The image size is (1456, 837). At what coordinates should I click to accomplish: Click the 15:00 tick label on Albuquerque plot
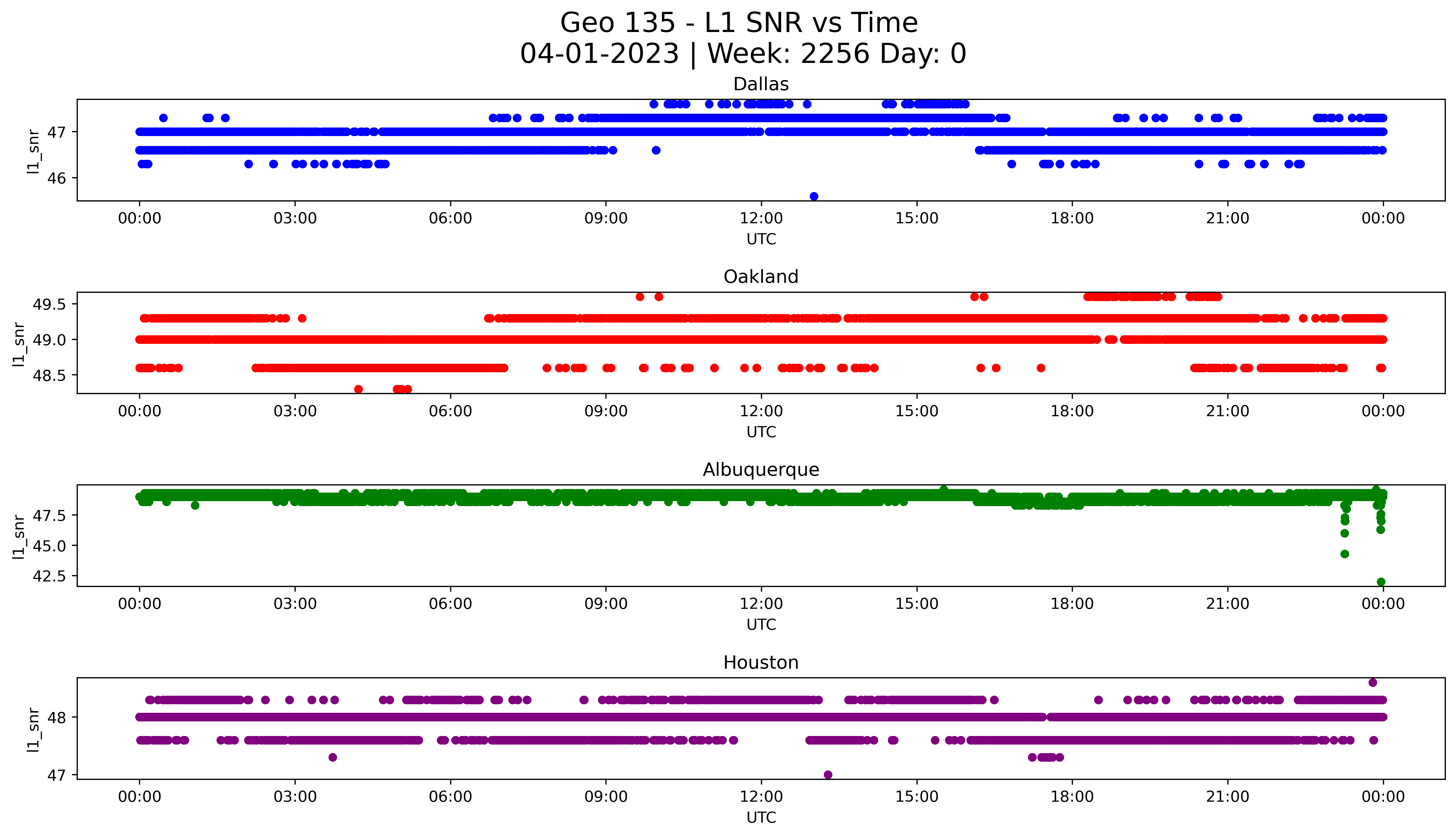pyautogui.click(x=917, y=604)
